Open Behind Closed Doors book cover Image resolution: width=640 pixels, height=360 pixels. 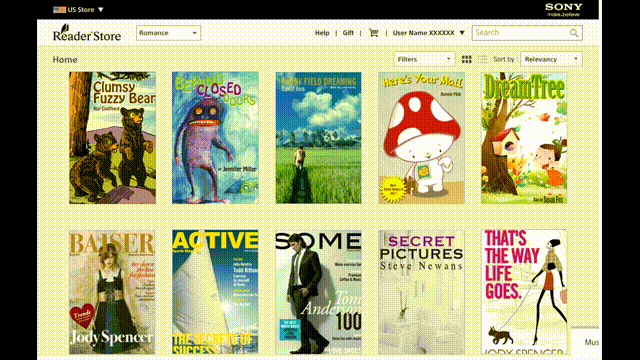(215, 138)
